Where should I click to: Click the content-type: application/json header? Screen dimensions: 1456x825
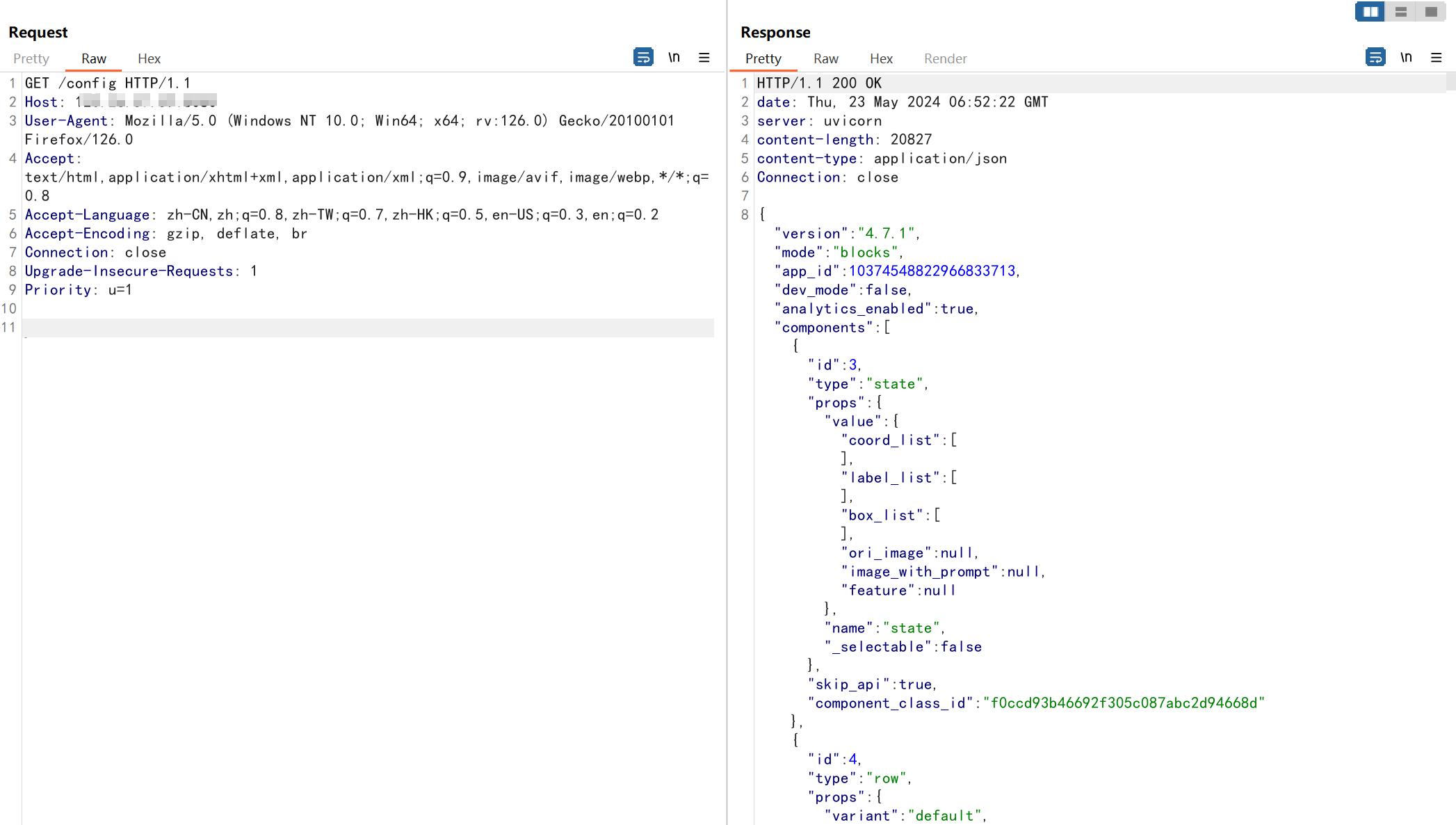tap(882, 159)
